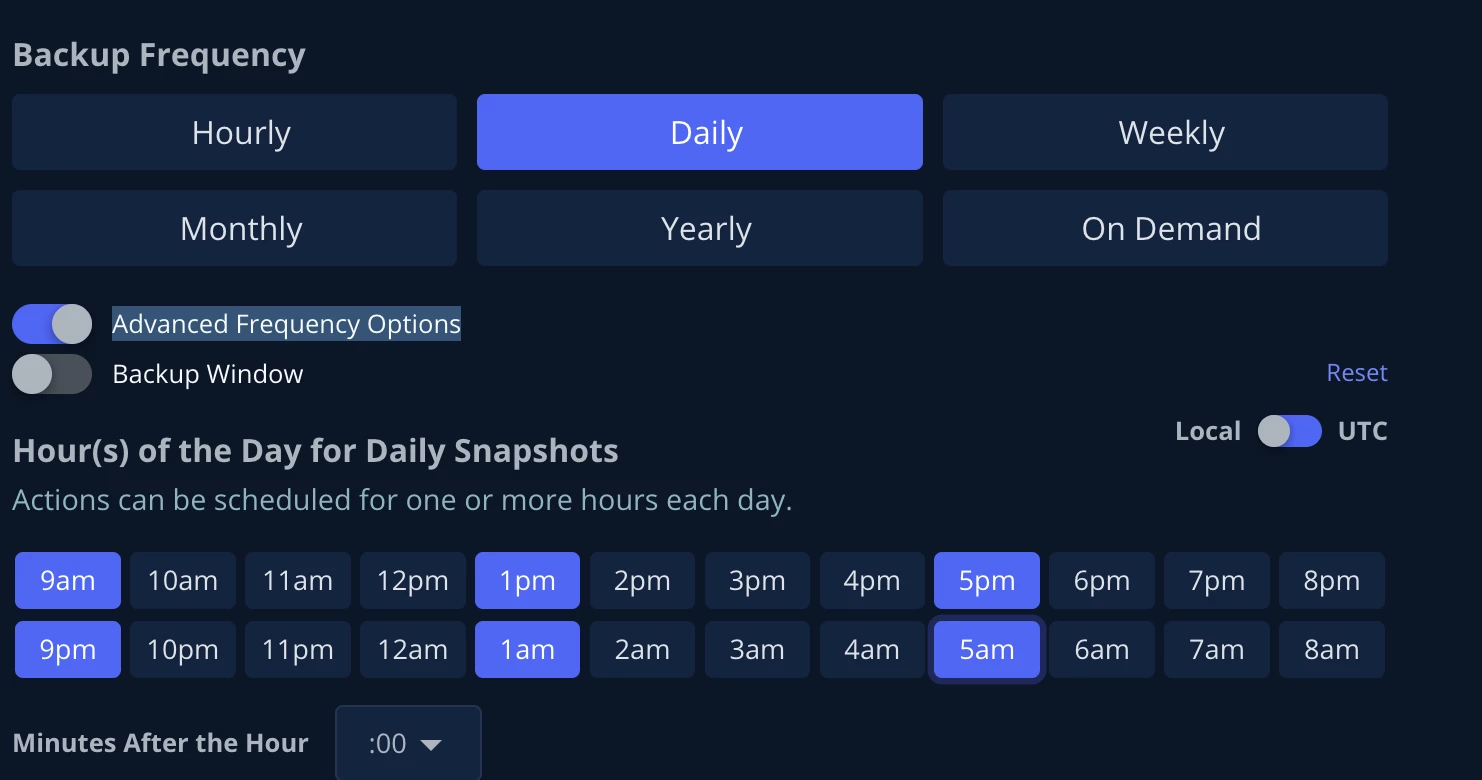
Task: Unselect the 5pm hour button
Action: point(987,581)
